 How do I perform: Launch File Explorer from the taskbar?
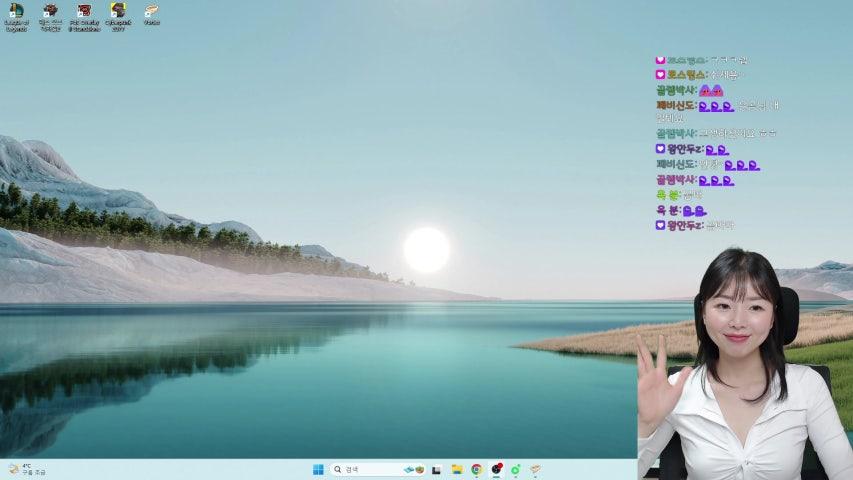coord(456,469)
